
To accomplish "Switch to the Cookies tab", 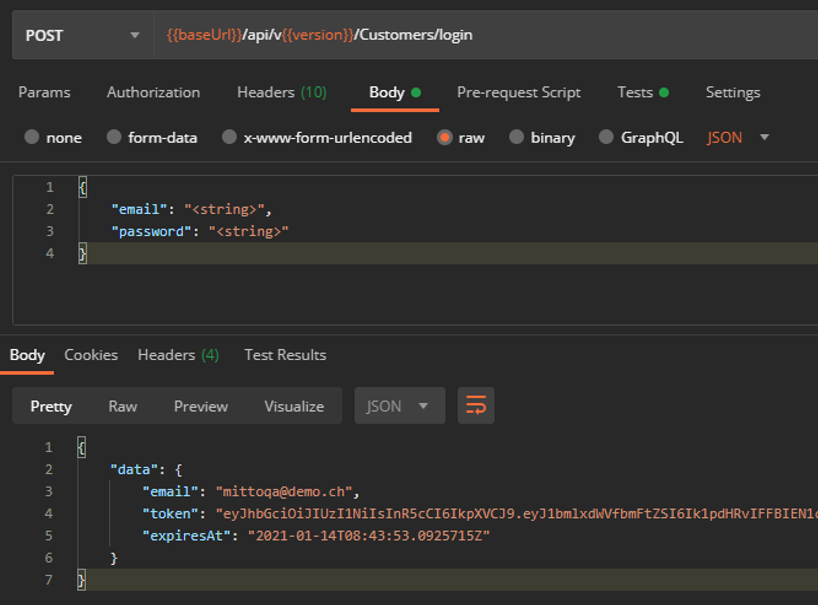I will 91,355.
